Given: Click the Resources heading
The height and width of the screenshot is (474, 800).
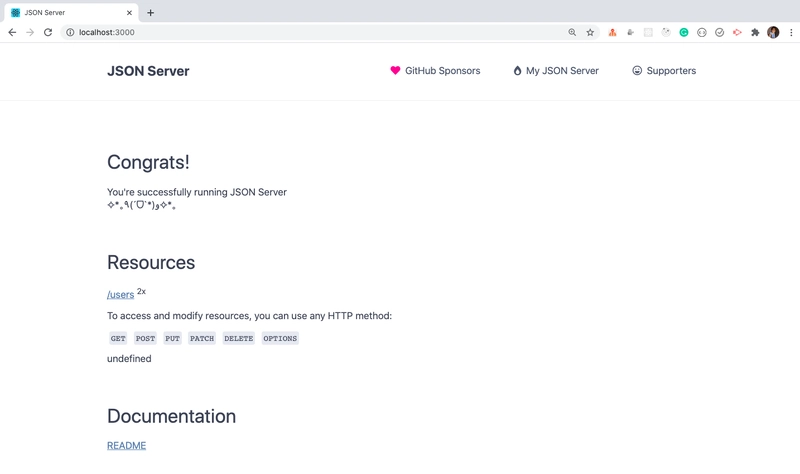Looking at the screenshot, I should coord(151,262).
